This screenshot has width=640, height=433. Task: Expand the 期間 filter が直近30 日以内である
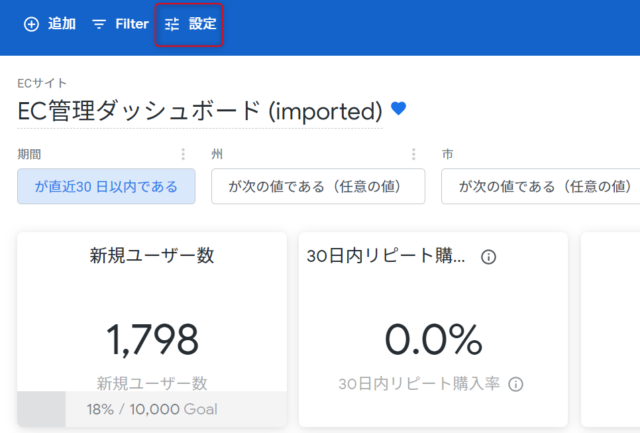[x=106, y=187]
